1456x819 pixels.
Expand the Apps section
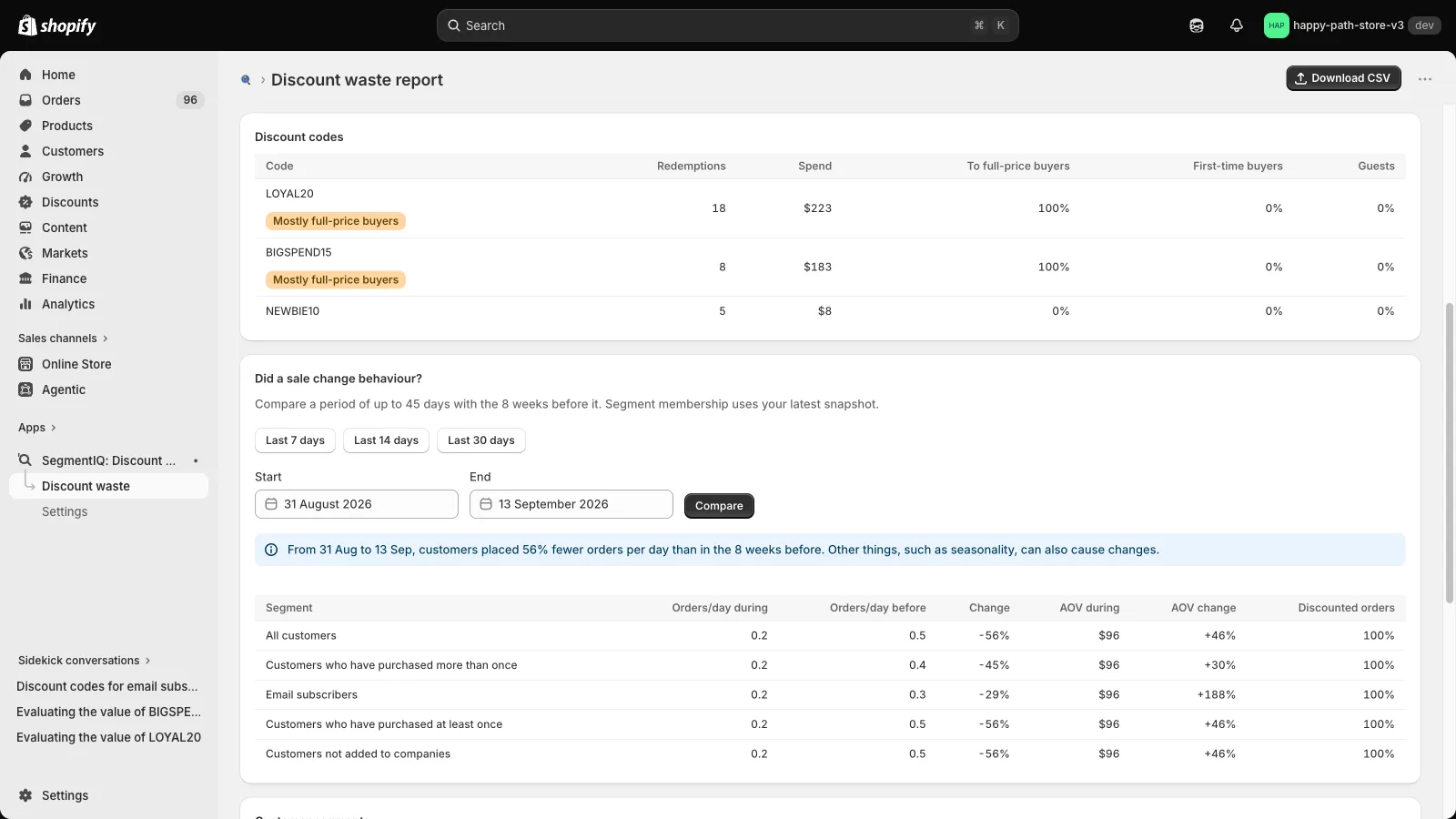pyautogui.click(x=37, y=428)
